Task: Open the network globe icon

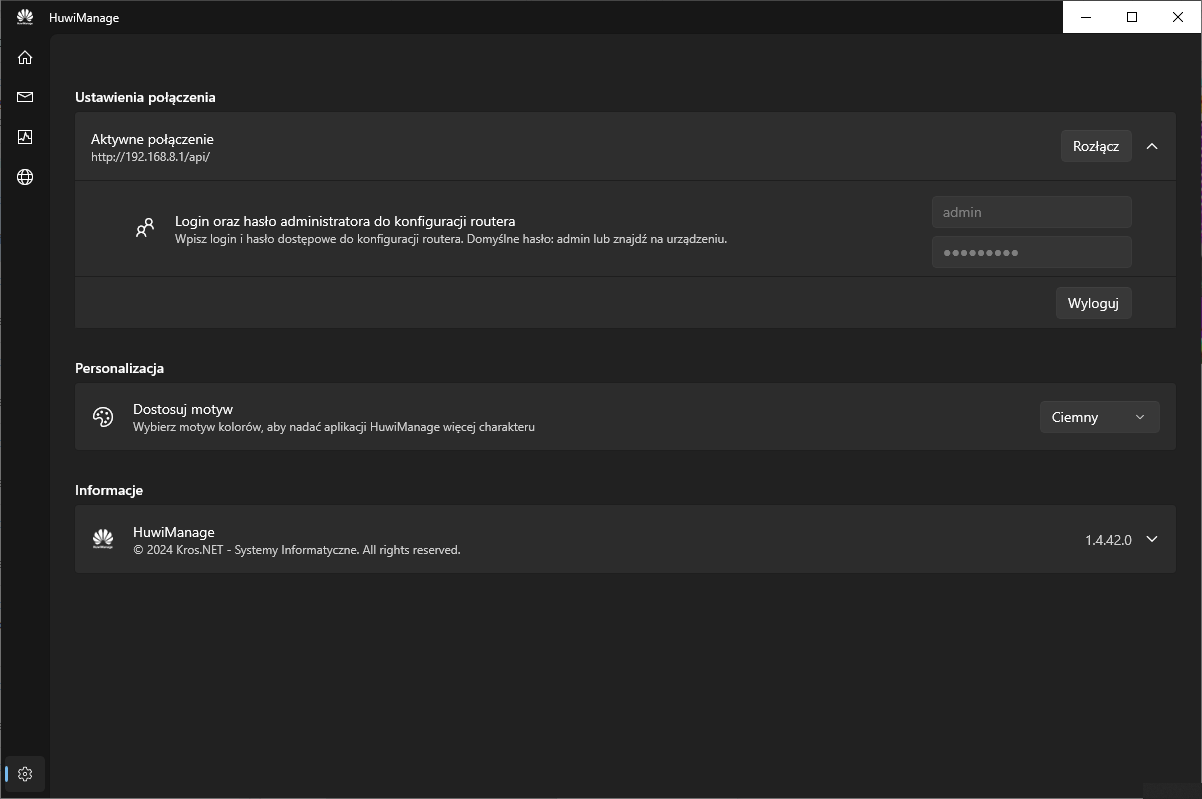Action: [25, 177]
